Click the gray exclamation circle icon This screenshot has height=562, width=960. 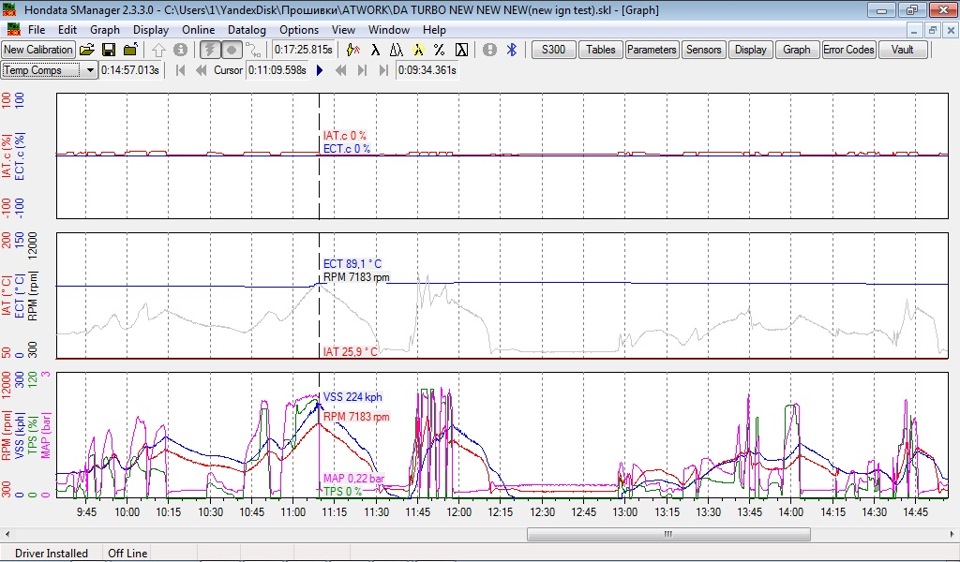point(490,50)
